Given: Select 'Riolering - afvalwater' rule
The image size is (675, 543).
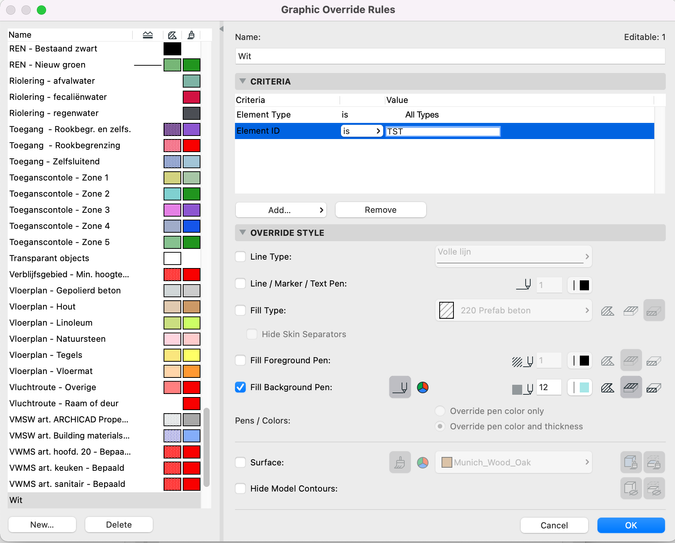Looking at the screenshot, I should [104, 81].
